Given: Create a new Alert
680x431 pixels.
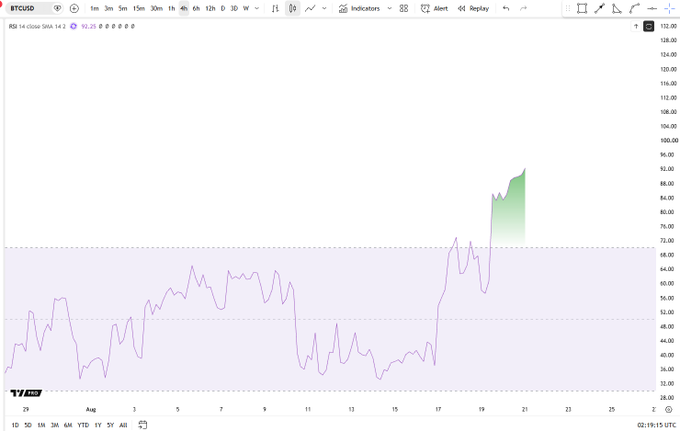Looking at the screenshot, I should pos(435,8).
